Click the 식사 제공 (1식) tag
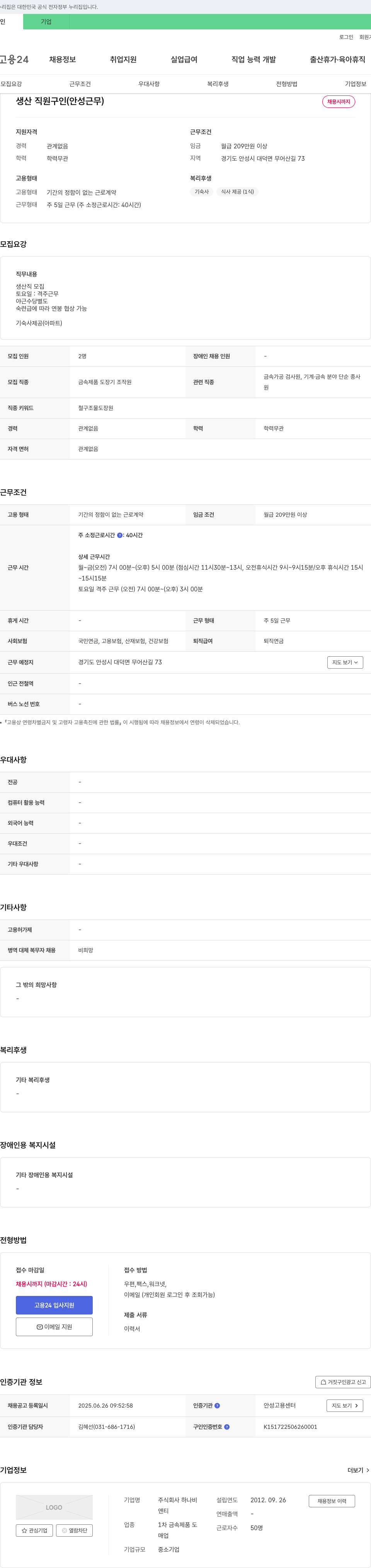The width and height of the screenshot is (371, 1568). [237, 192]
